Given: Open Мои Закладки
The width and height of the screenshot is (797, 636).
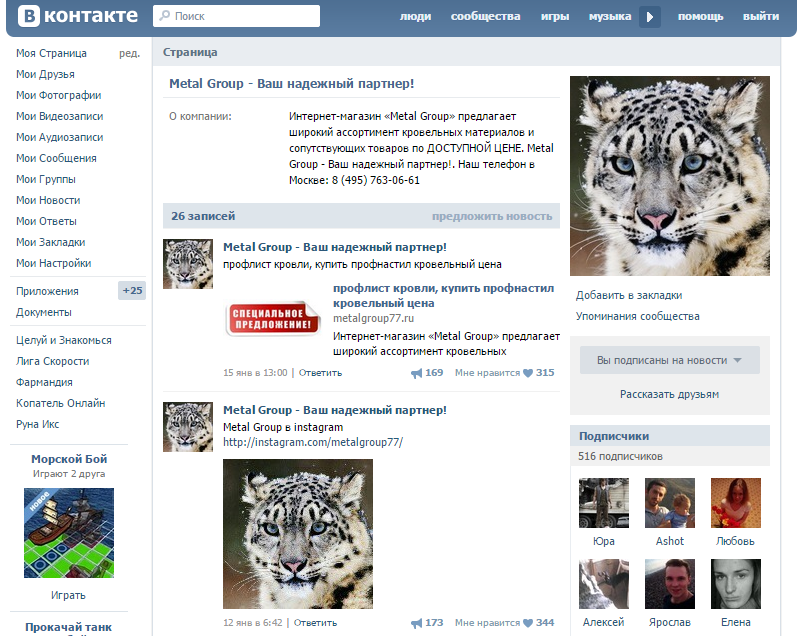Looking at the screenshot, I should pos(50,243).
